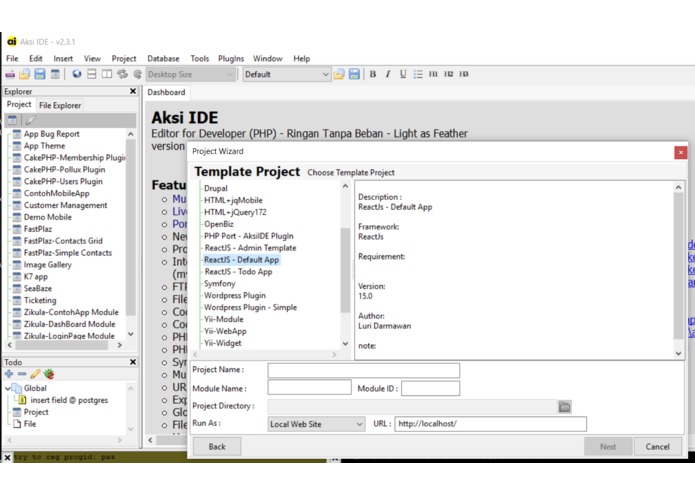This screenshot has width=695, height=494.
Task: Add a todo with the plus icon
Action: pyautogui.click(x=9, y=374)
